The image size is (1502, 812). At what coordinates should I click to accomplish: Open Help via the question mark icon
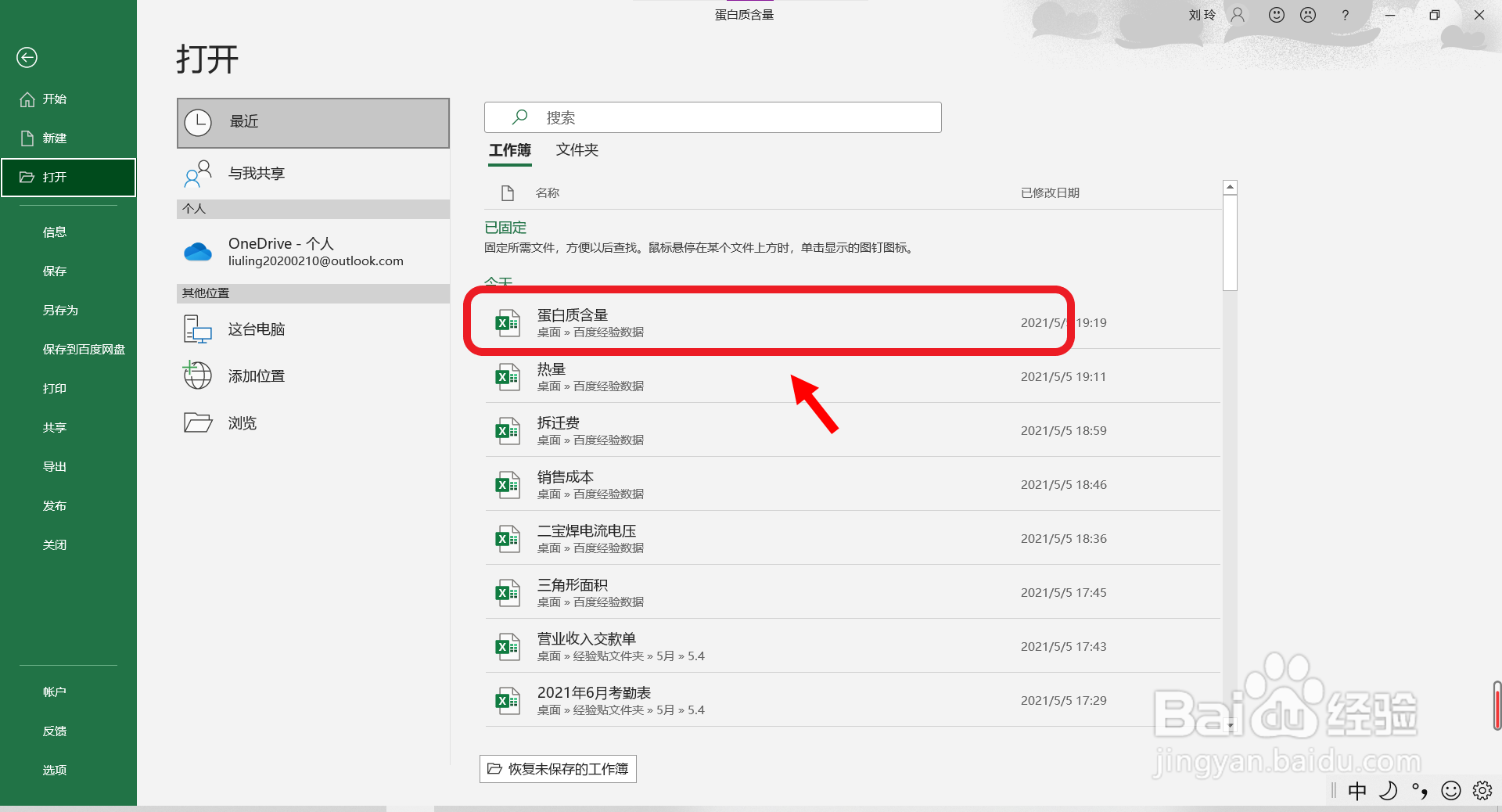tap(1345, 14)
